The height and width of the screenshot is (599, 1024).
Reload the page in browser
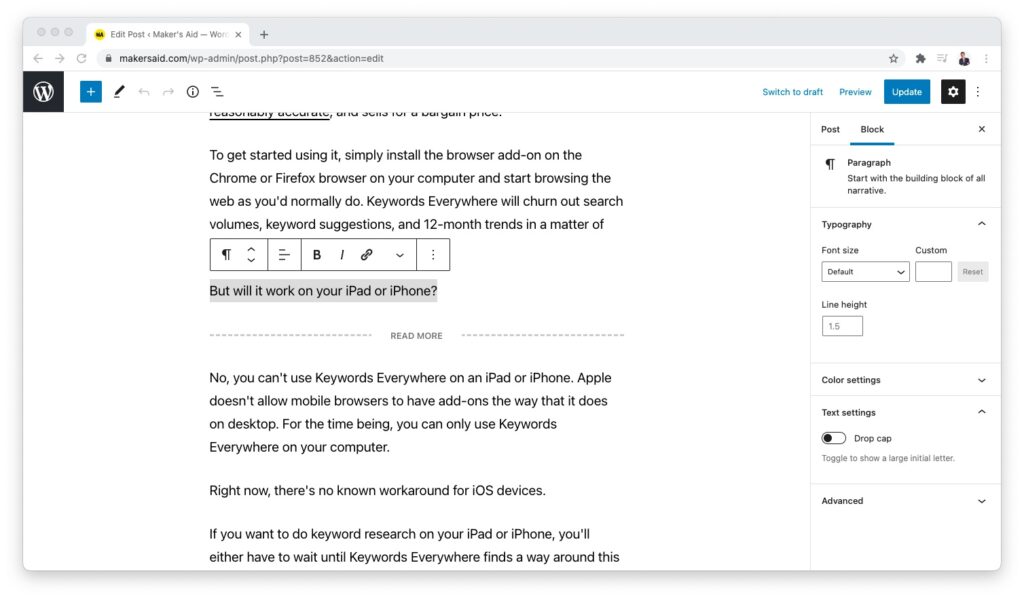(x=82, y=58)
